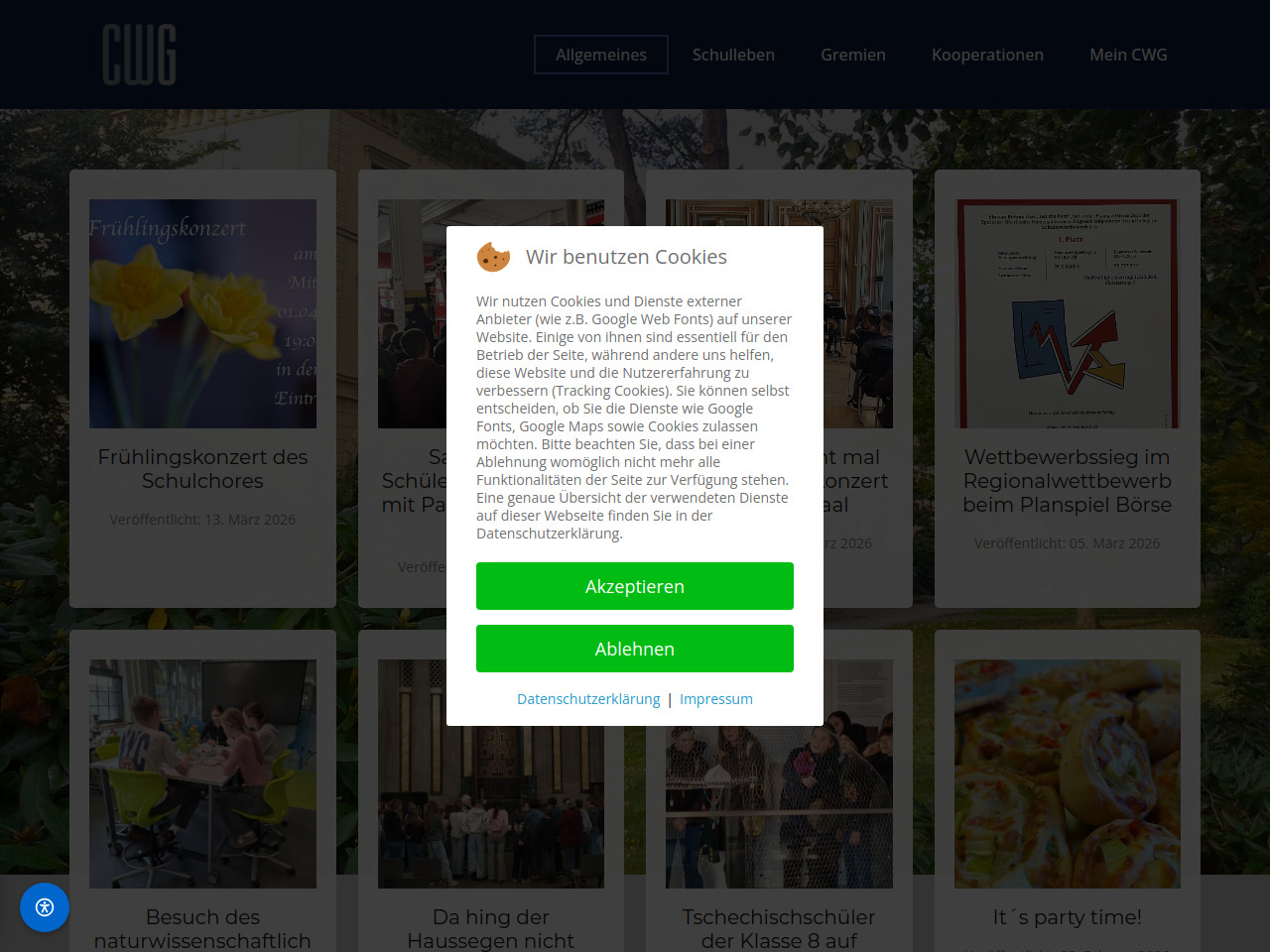Open It's party time article title
Screen dimensions: 1270x952
click(1068, 917)
